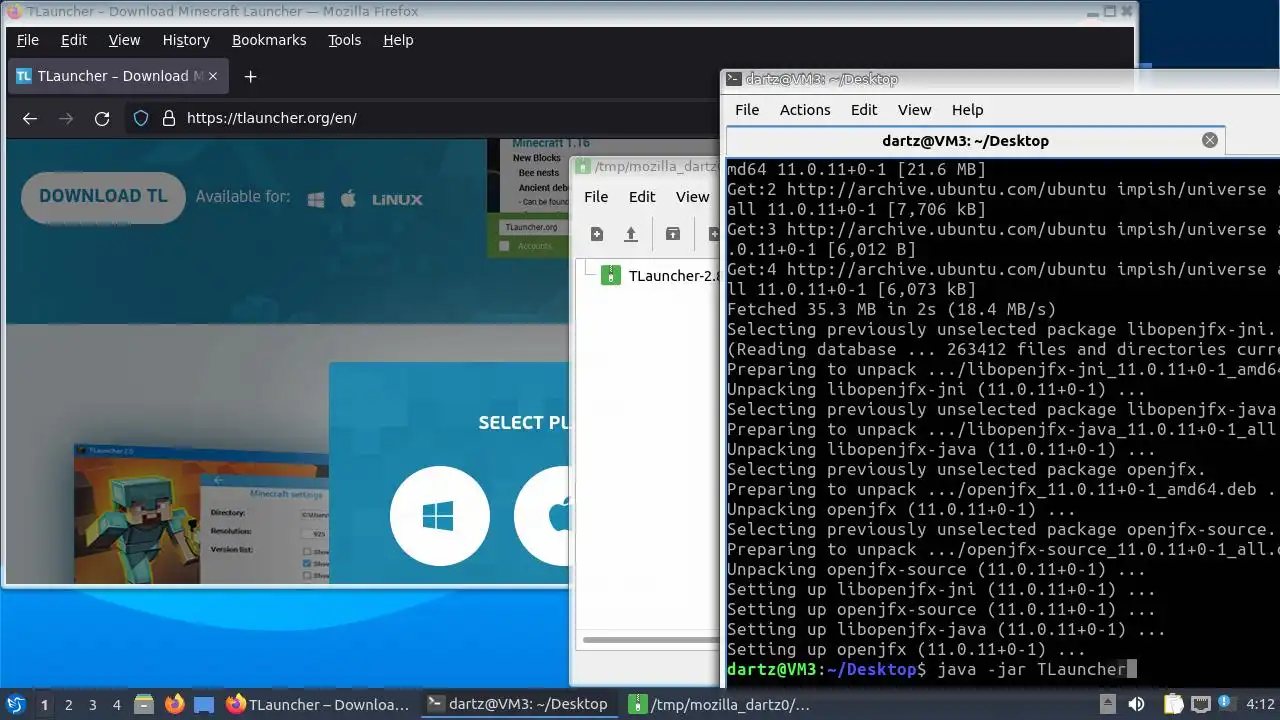Click the address bar URL

(272, 118)
